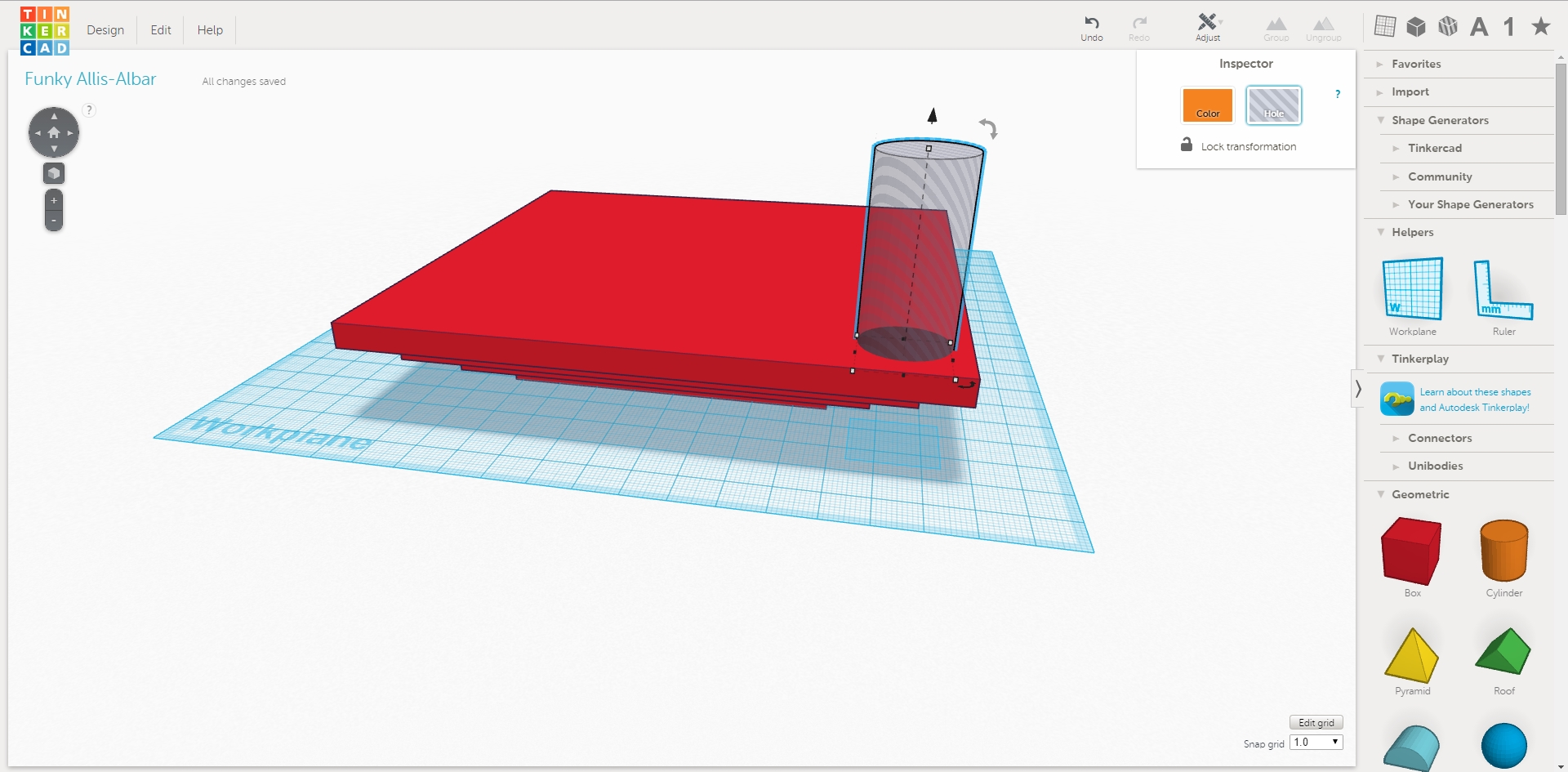
Task: Click the Funky Allis-Albar design name
Action: [x=90, y=79]
